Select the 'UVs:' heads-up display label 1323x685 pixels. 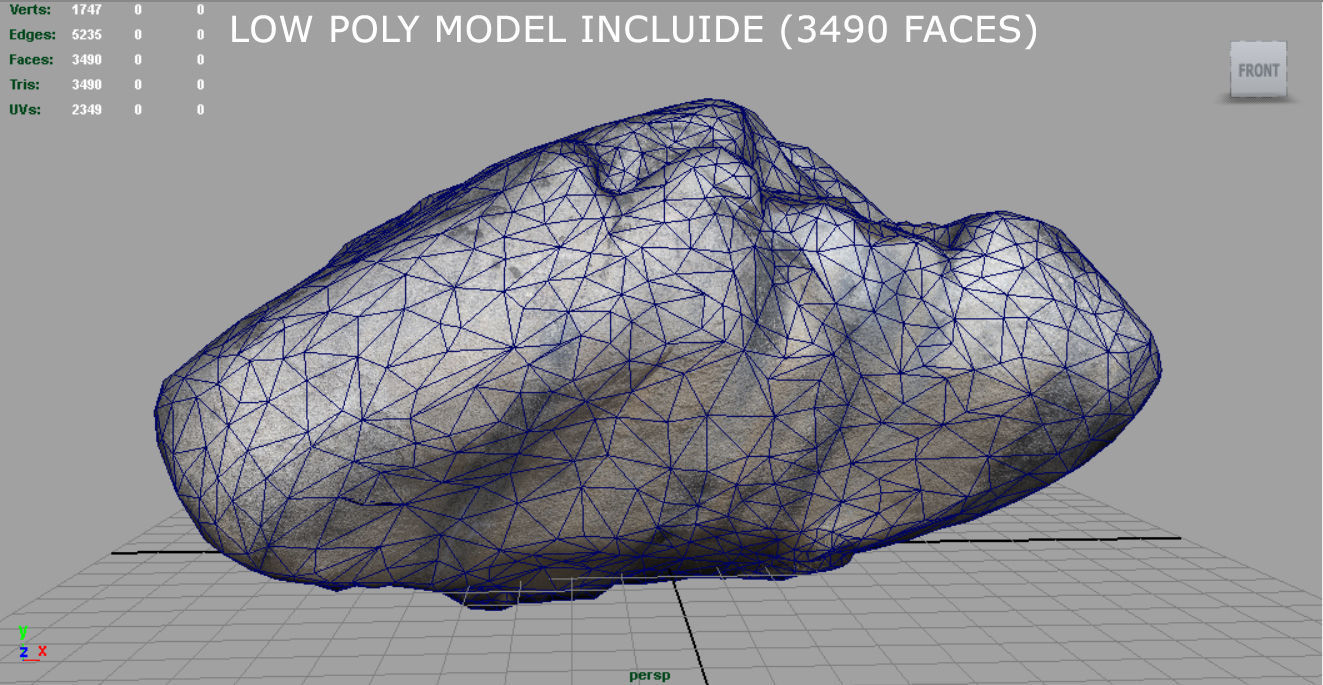[x=25, y=109]
